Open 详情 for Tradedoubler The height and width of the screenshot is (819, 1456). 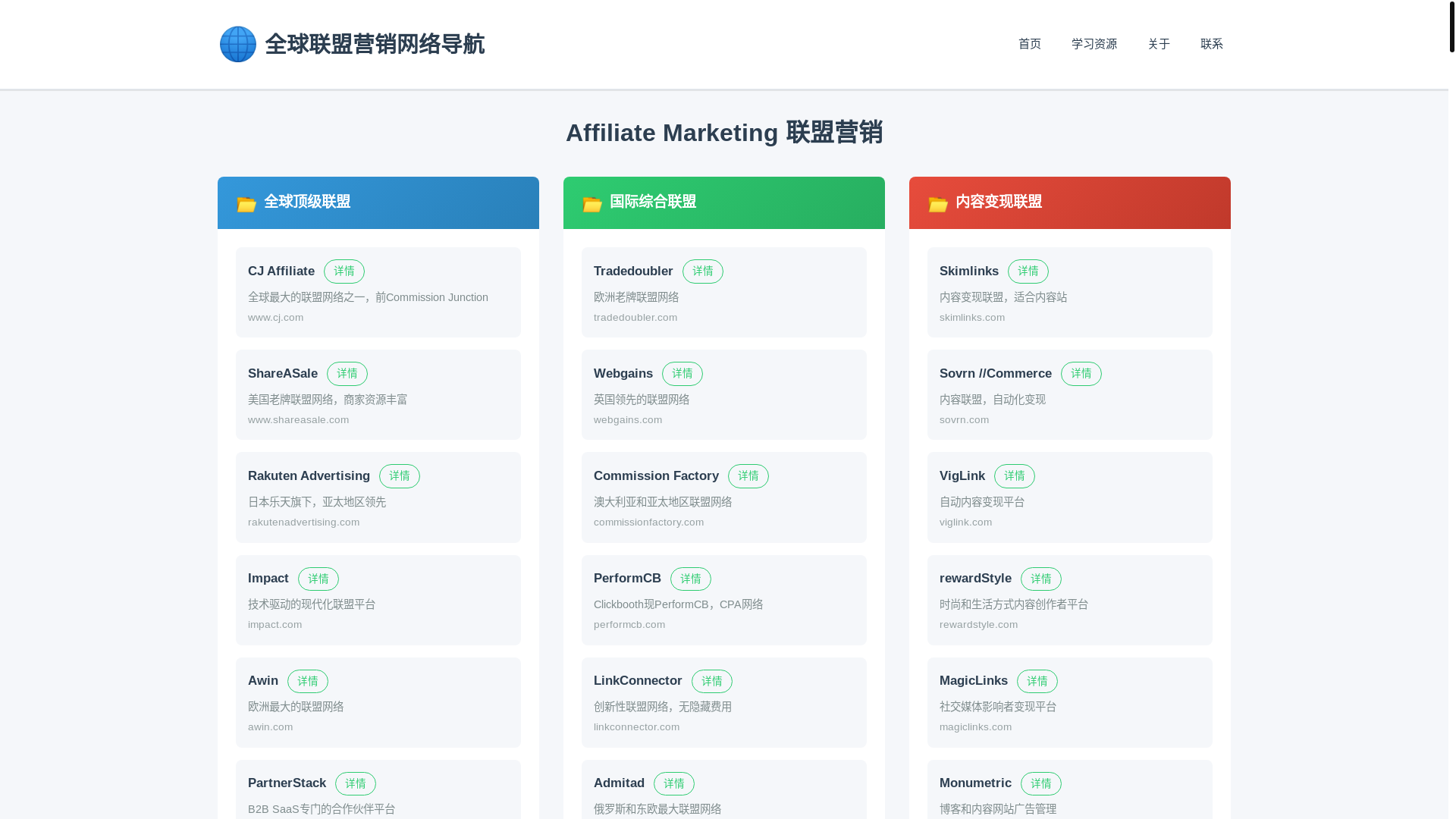click(703, 271)
